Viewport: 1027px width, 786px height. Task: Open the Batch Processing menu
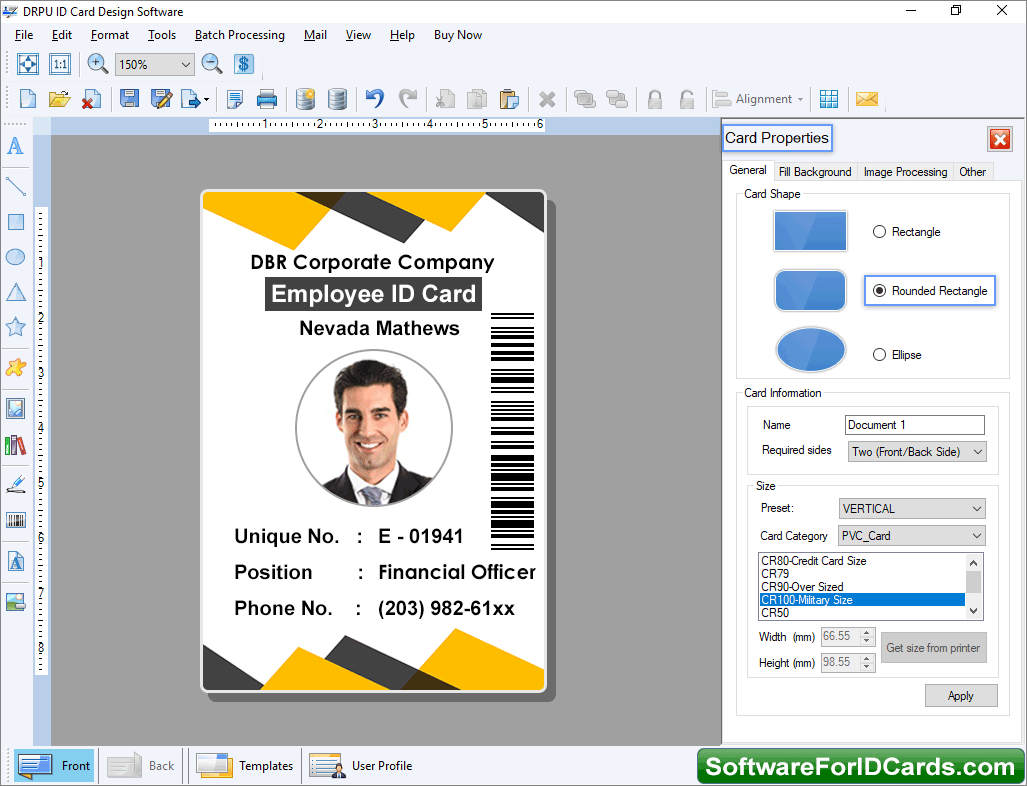tap(240, 35)
